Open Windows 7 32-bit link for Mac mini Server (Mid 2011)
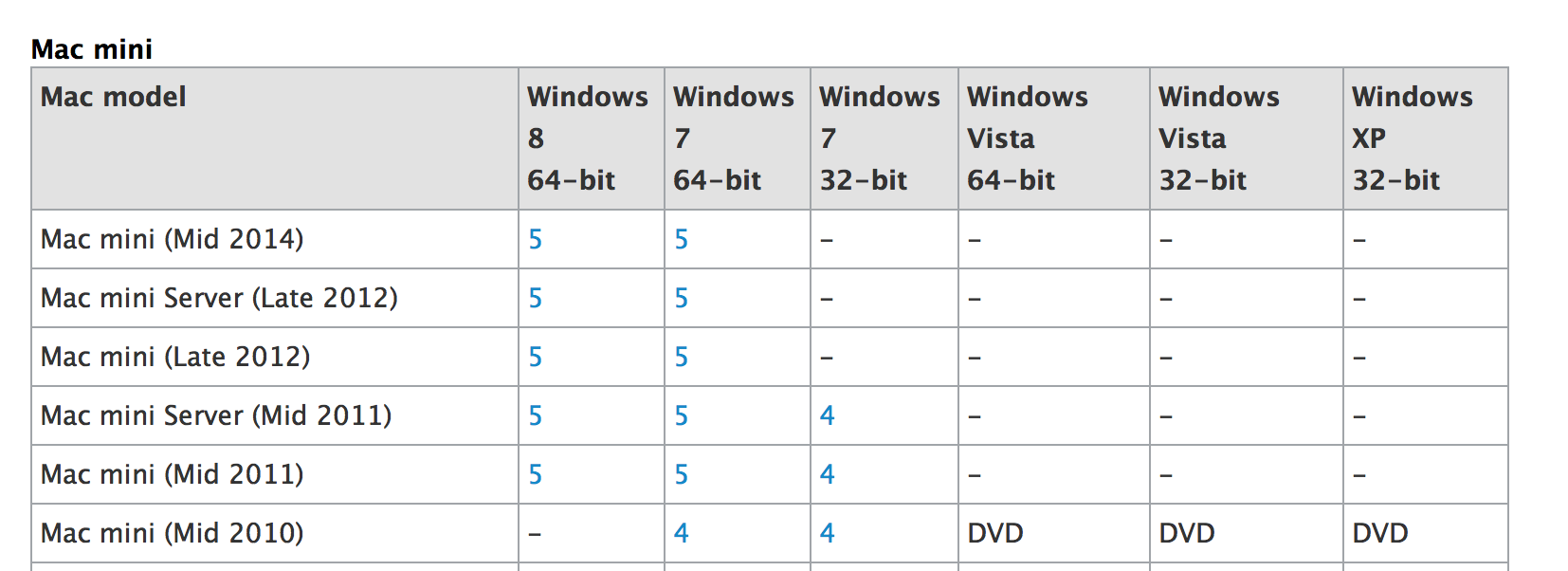The image size is (1568, 571). click(x=828, y=416)
